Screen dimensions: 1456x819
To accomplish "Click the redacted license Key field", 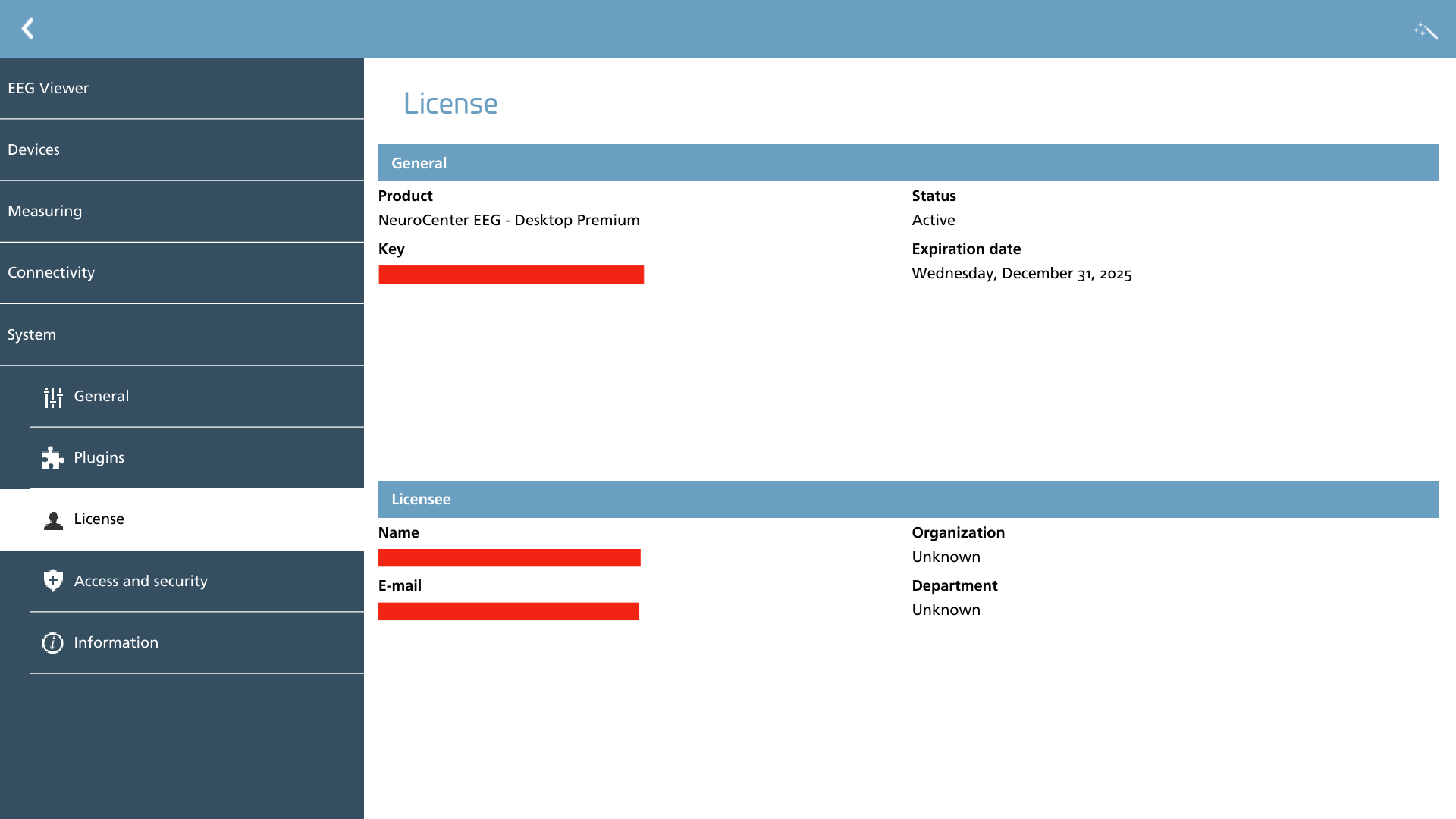I will pyautogui.click(x=511, y=275).
